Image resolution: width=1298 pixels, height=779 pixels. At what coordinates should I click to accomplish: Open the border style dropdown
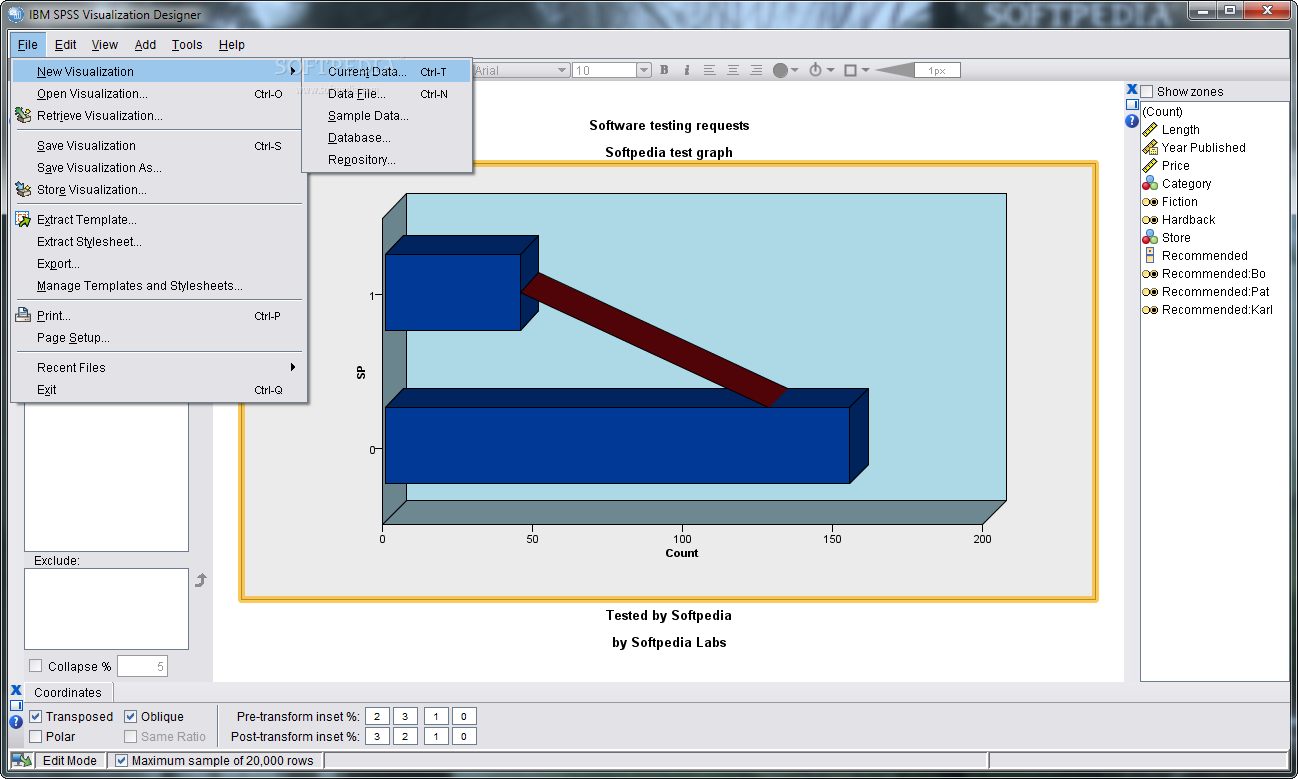820,70
